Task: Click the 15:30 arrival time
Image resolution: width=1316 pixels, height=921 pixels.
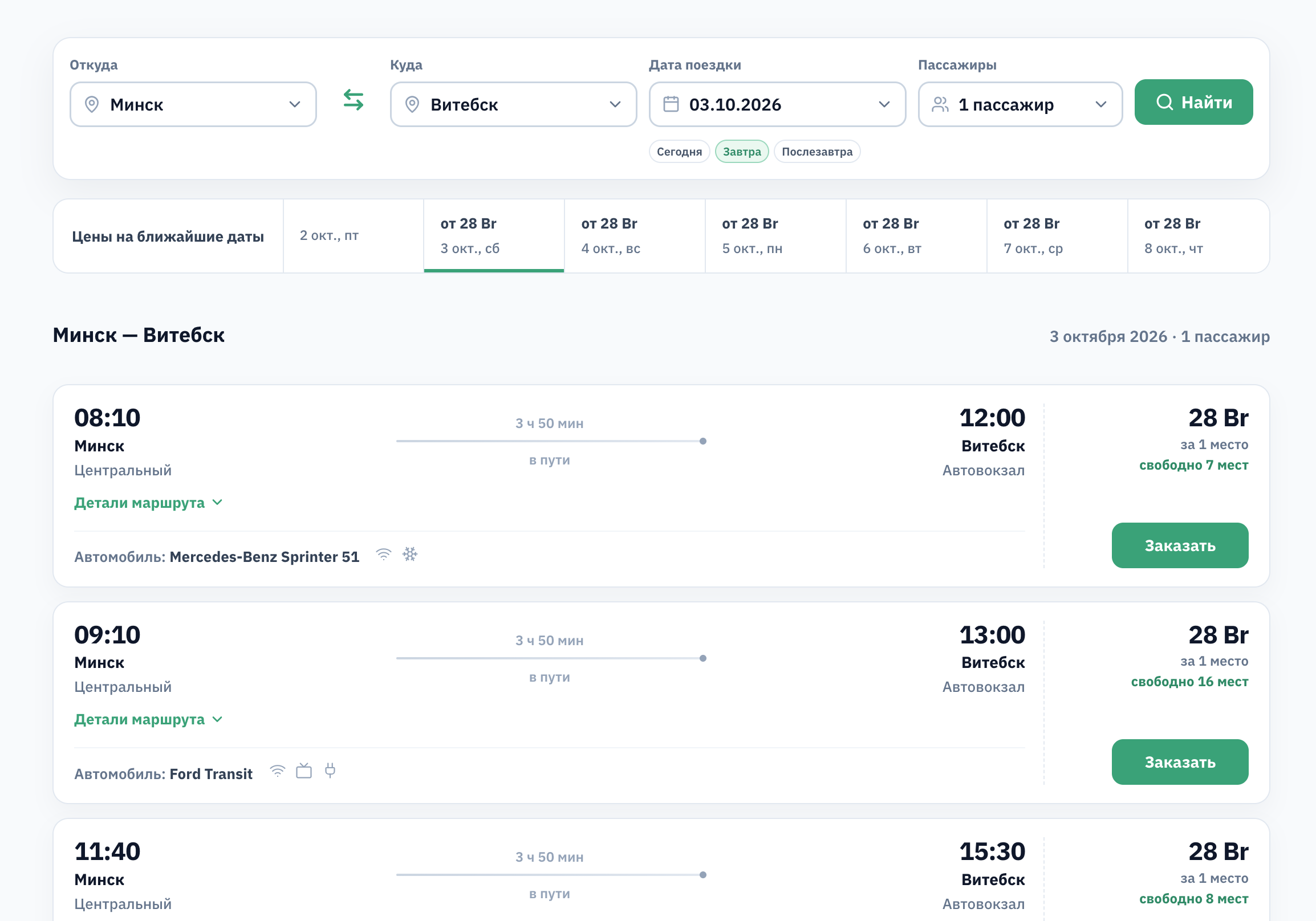Action: (x=993, y=851)
